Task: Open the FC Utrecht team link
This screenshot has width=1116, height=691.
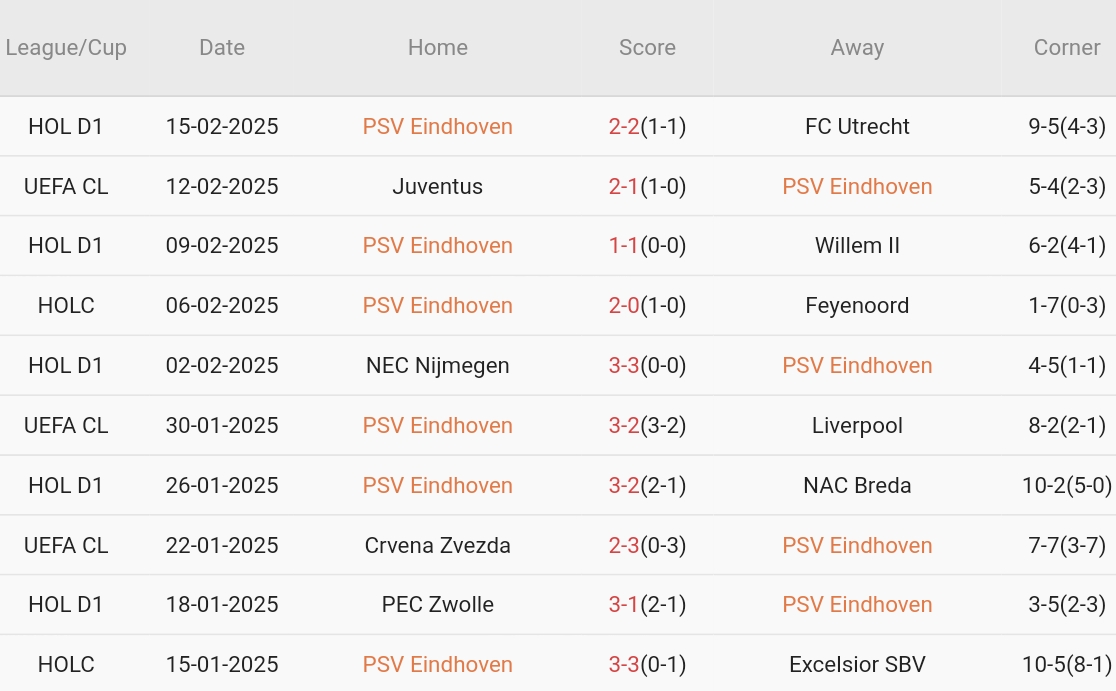Action: point(857,127)
